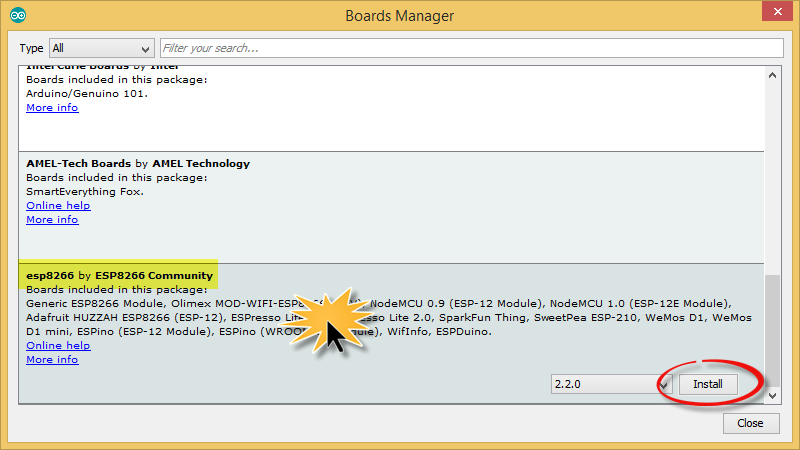Open More info link for esp8266 package
Image resolution: width=800 pixels, height=450 pixels.
click(x=52, y=360)
